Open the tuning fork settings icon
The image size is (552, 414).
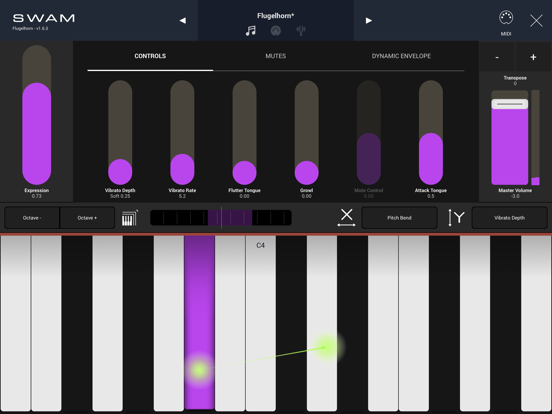point(301,31)
